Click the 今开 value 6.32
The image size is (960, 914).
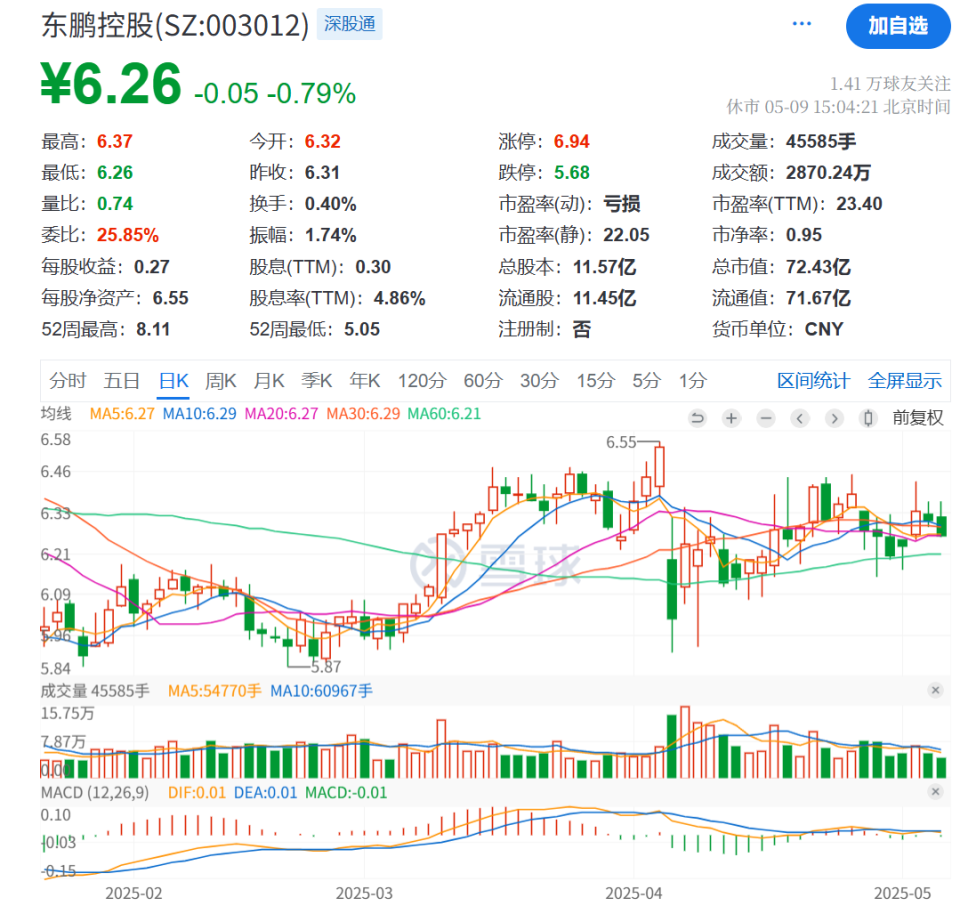[x=323, y=141]
